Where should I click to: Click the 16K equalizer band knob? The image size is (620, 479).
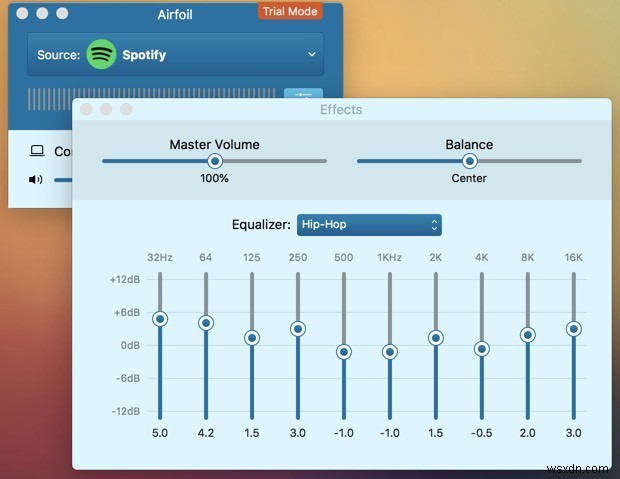tap(573, 329)
